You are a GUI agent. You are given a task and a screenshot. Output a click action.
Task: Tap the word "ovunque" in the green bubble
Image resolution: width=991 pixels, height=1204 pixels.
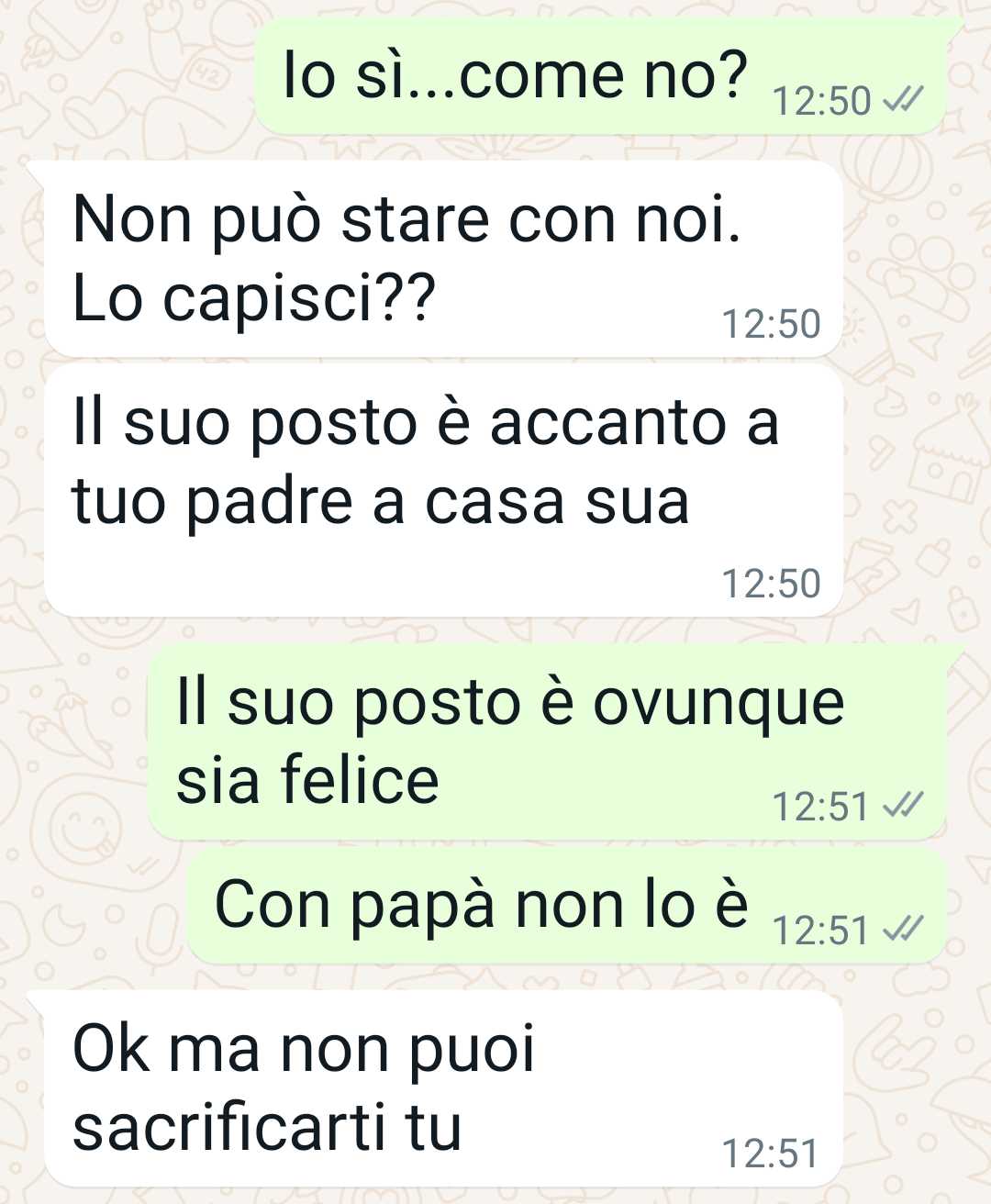pyautogui.click(x=718, y=705)
